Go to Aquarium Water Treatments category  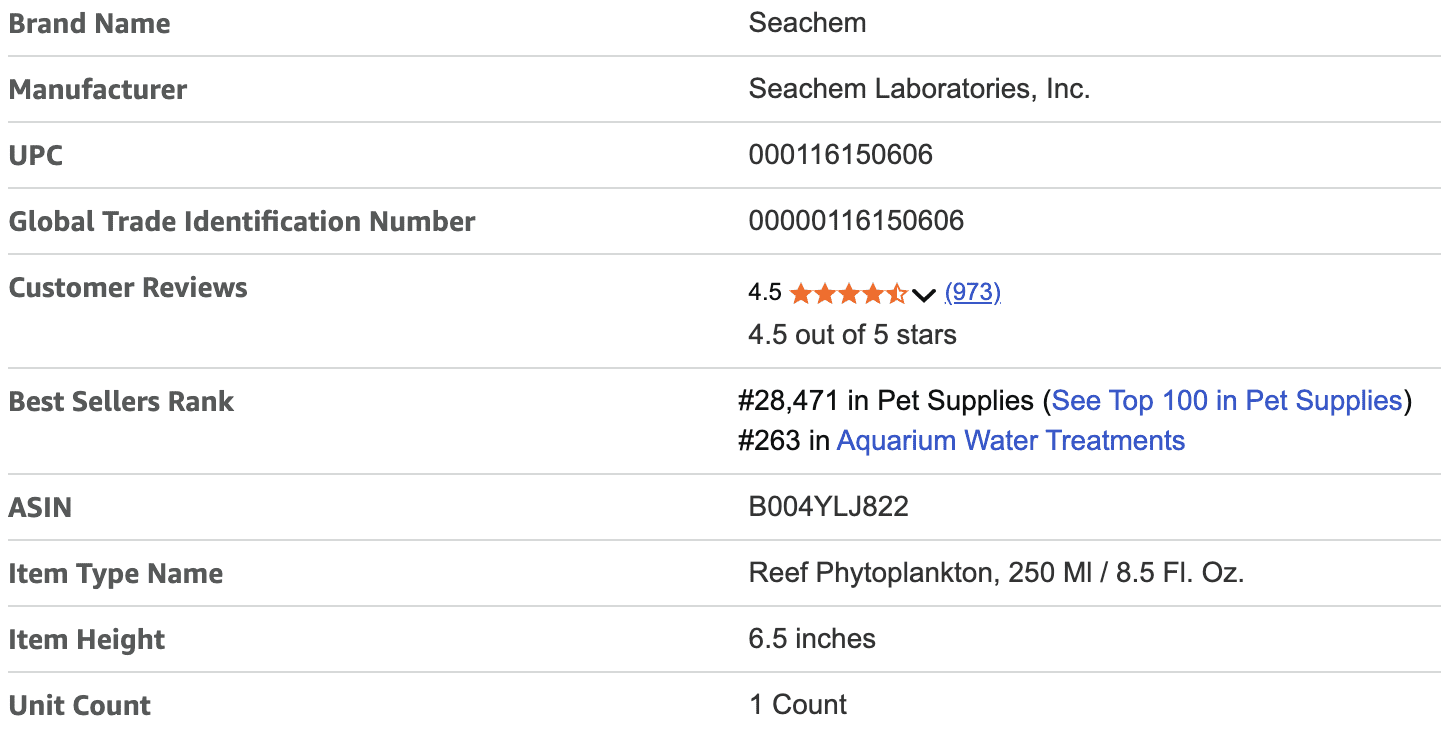[x=1010, y=441]
